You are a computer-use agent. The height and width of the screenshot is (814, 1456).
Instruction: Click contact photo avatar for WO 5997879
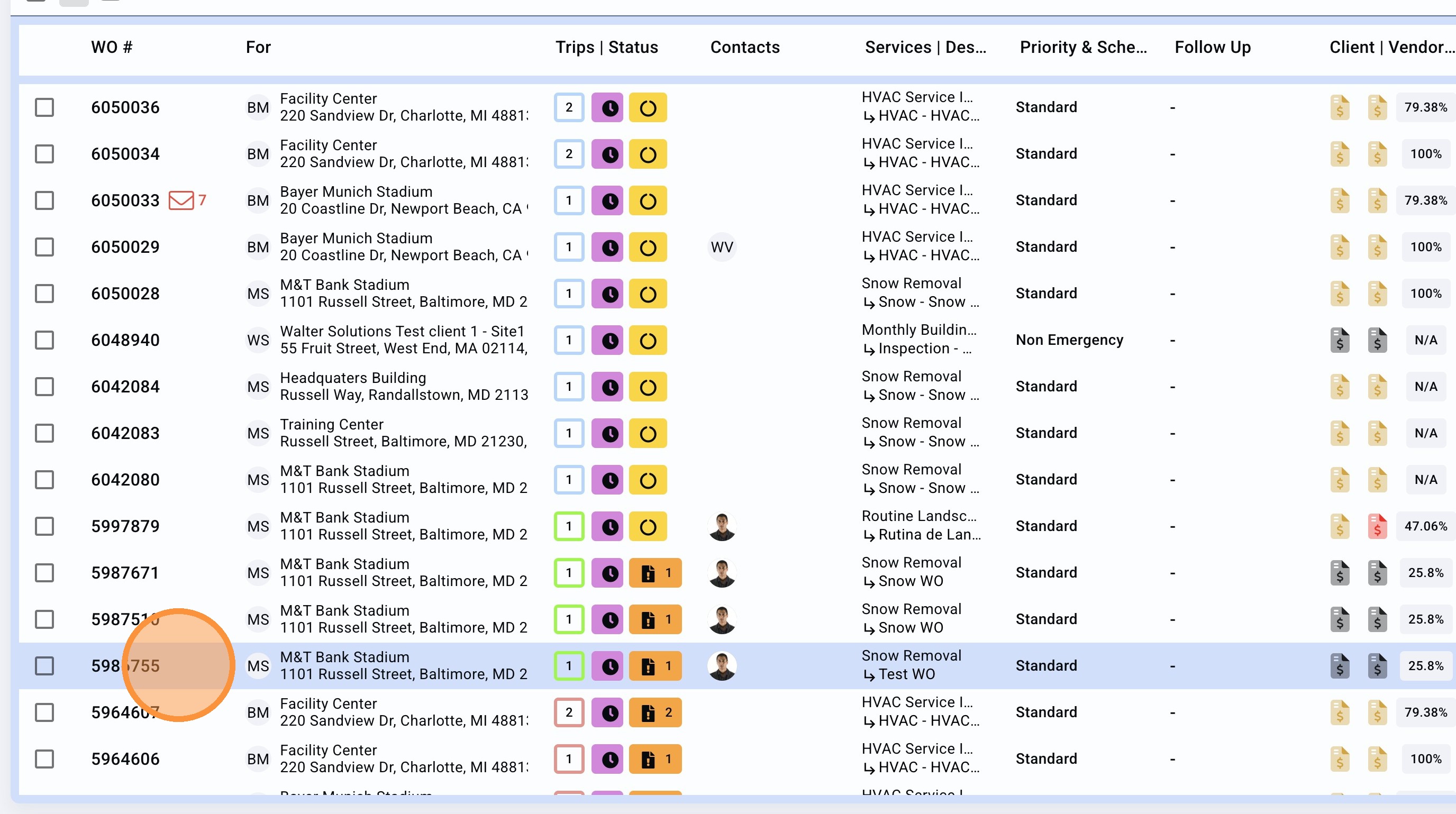pyautogui.click(x=722, y=526)
